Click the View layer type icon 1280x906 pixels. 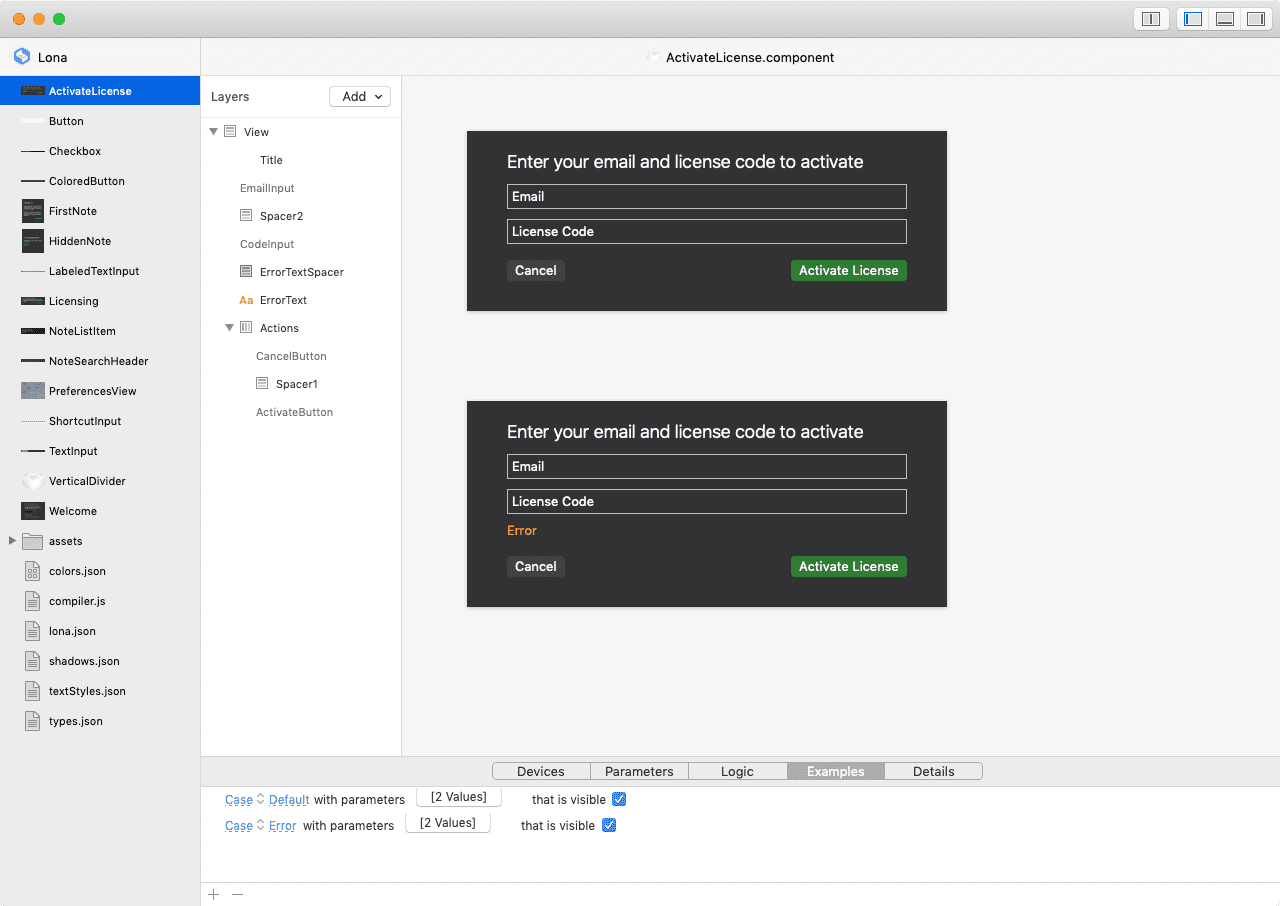230,131
